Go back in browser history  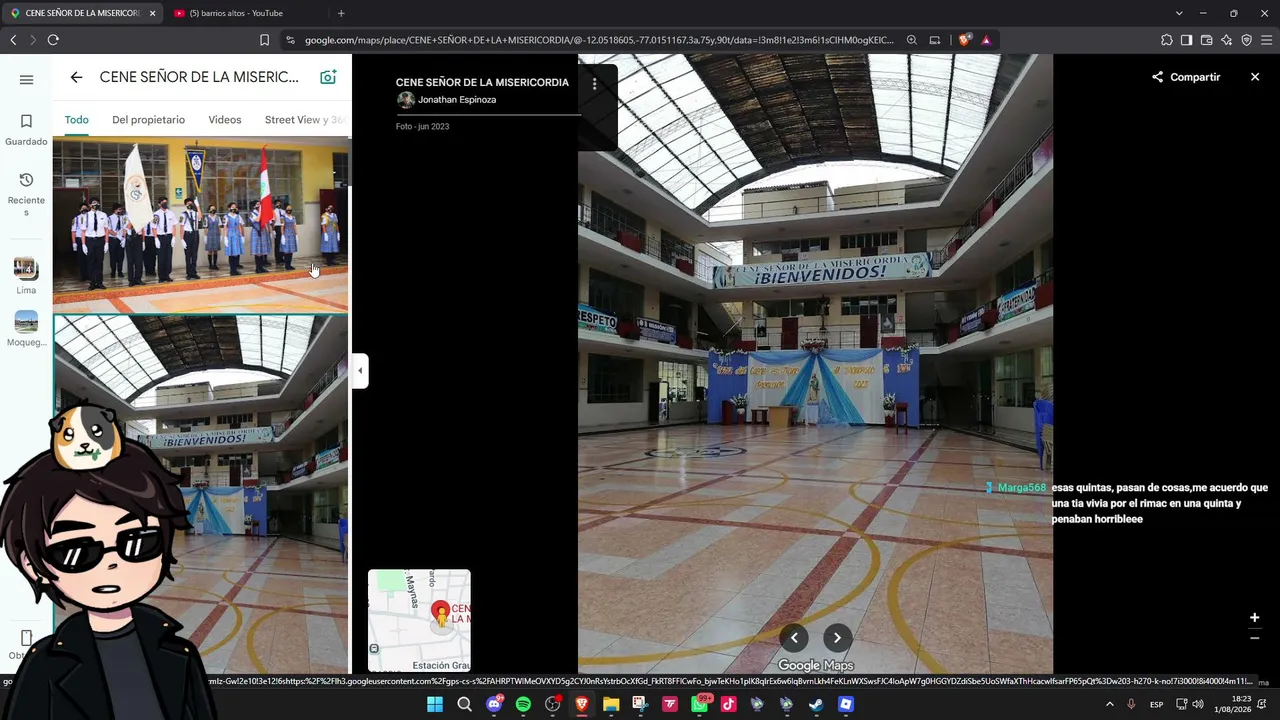13,40
